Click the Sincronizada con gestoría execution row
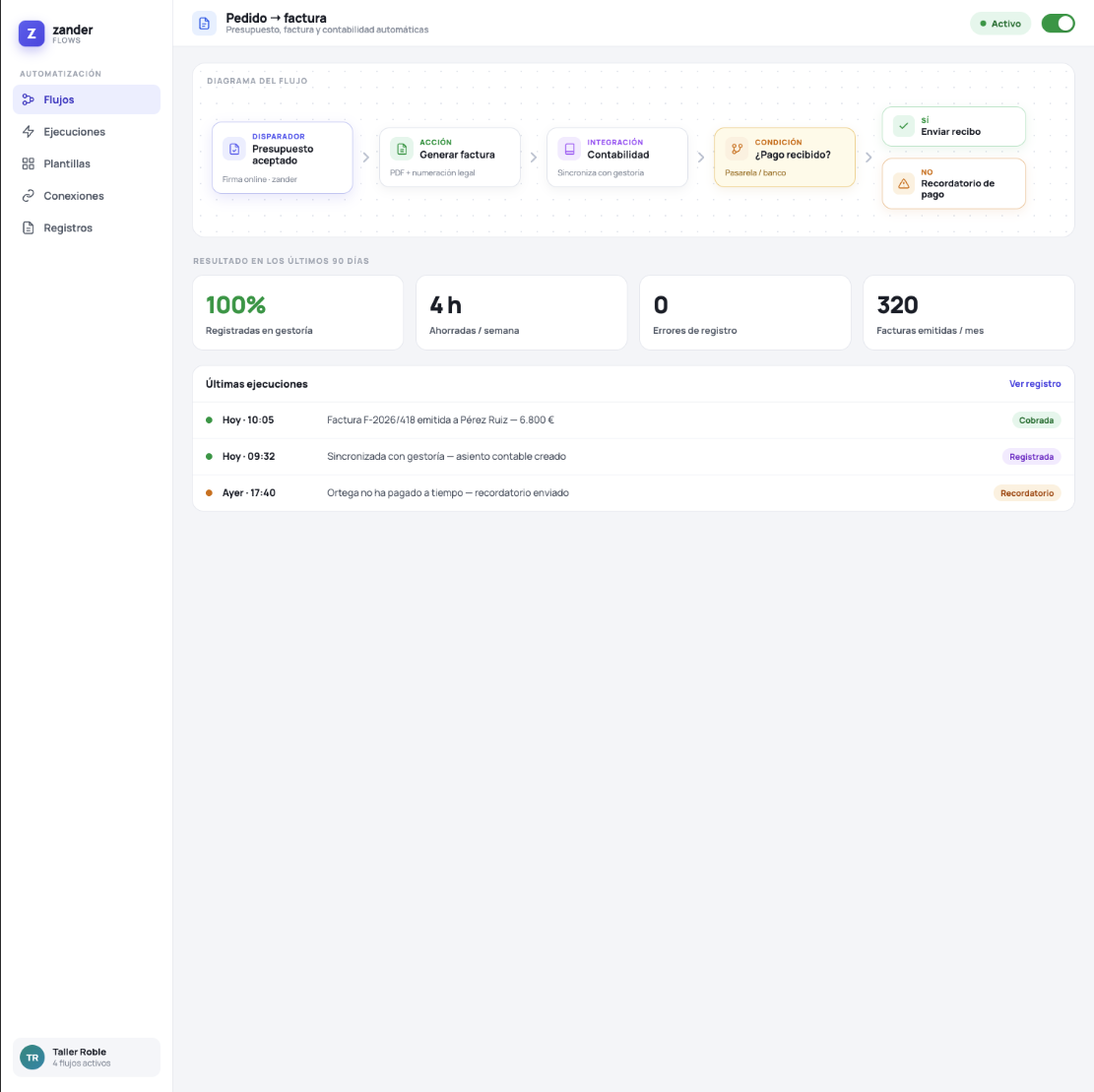Screen dimensions: 1094x1092 pos(633,456)
